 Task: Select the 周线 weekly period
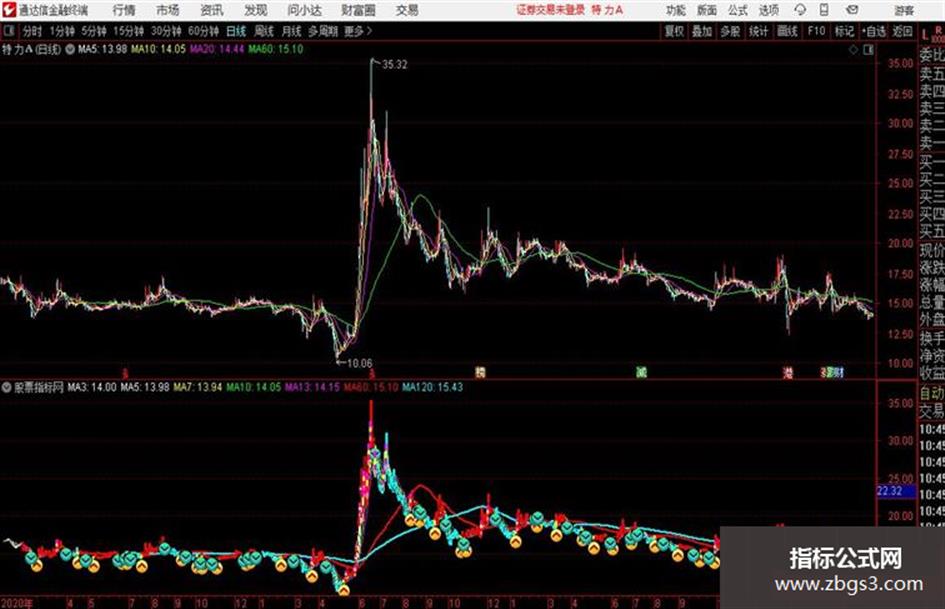tap(264, 31)
